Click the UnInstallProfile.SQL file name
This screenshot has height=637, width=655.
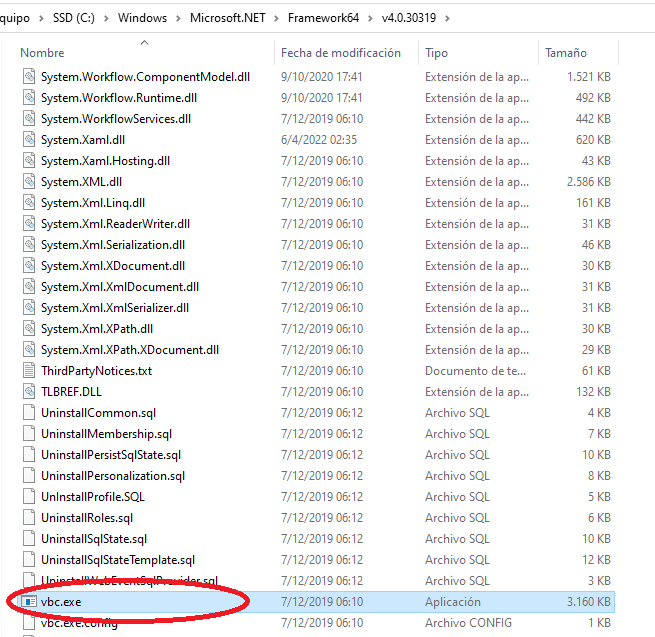(93, 497)
